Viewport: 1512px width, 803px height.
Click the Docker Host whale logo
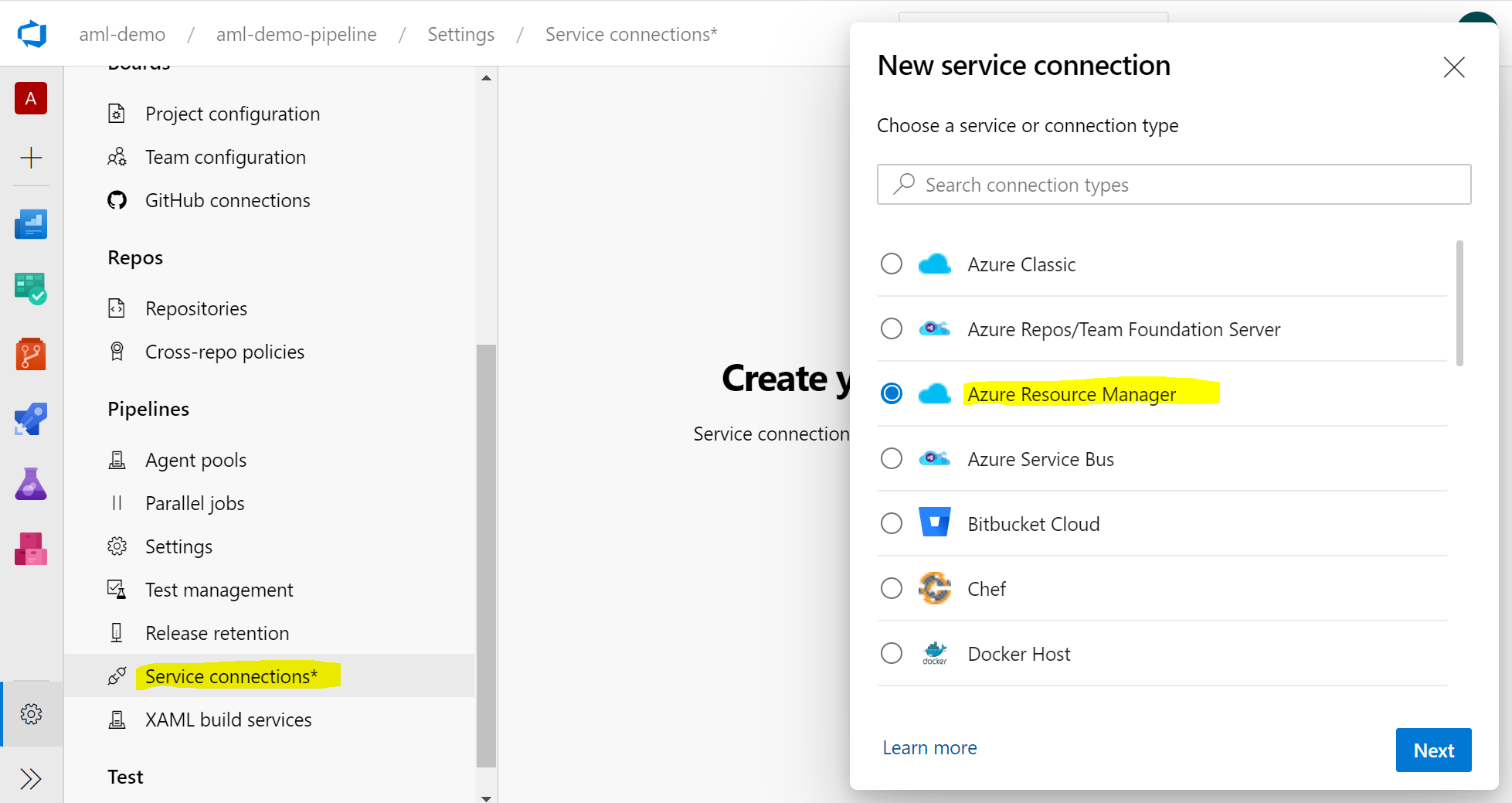935,653
